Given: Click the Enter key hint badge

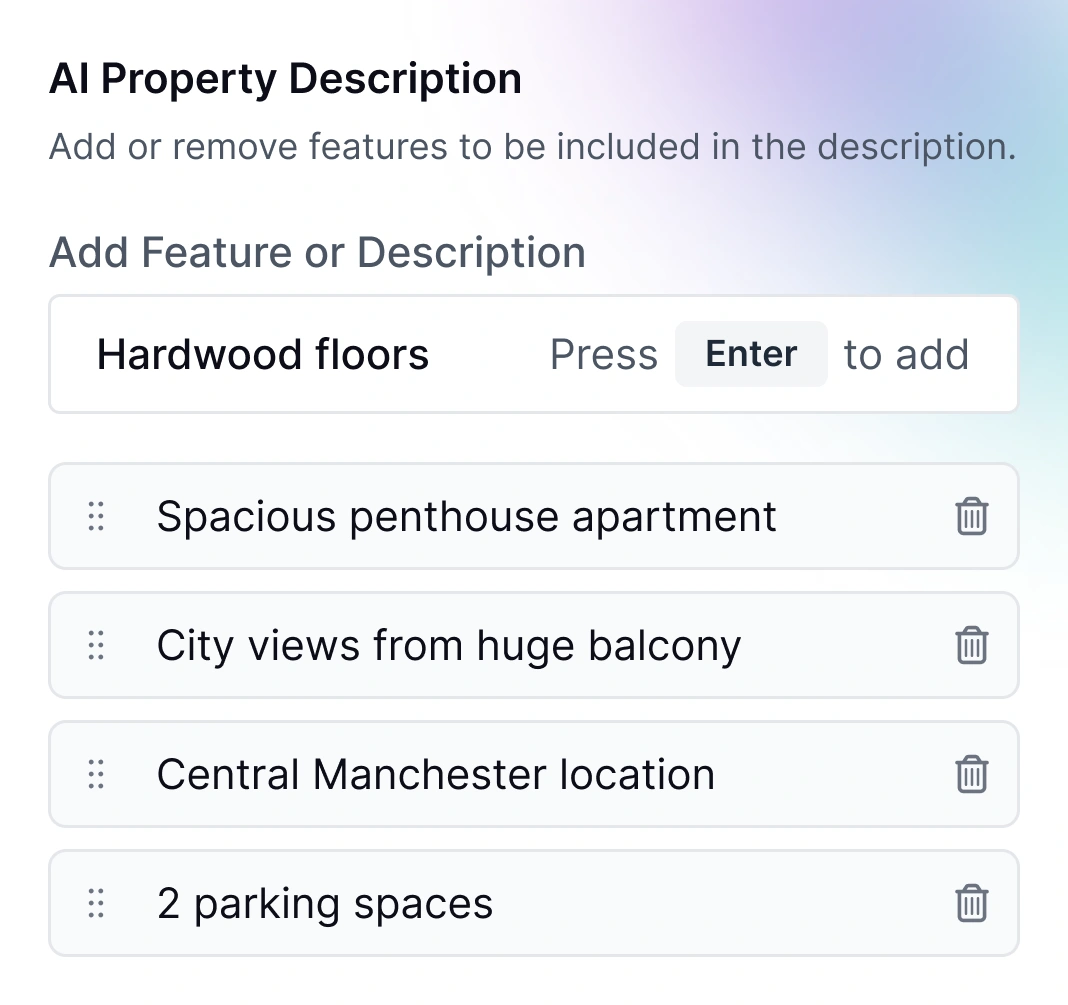Looking at the screenshot, I should coord(751,354).
